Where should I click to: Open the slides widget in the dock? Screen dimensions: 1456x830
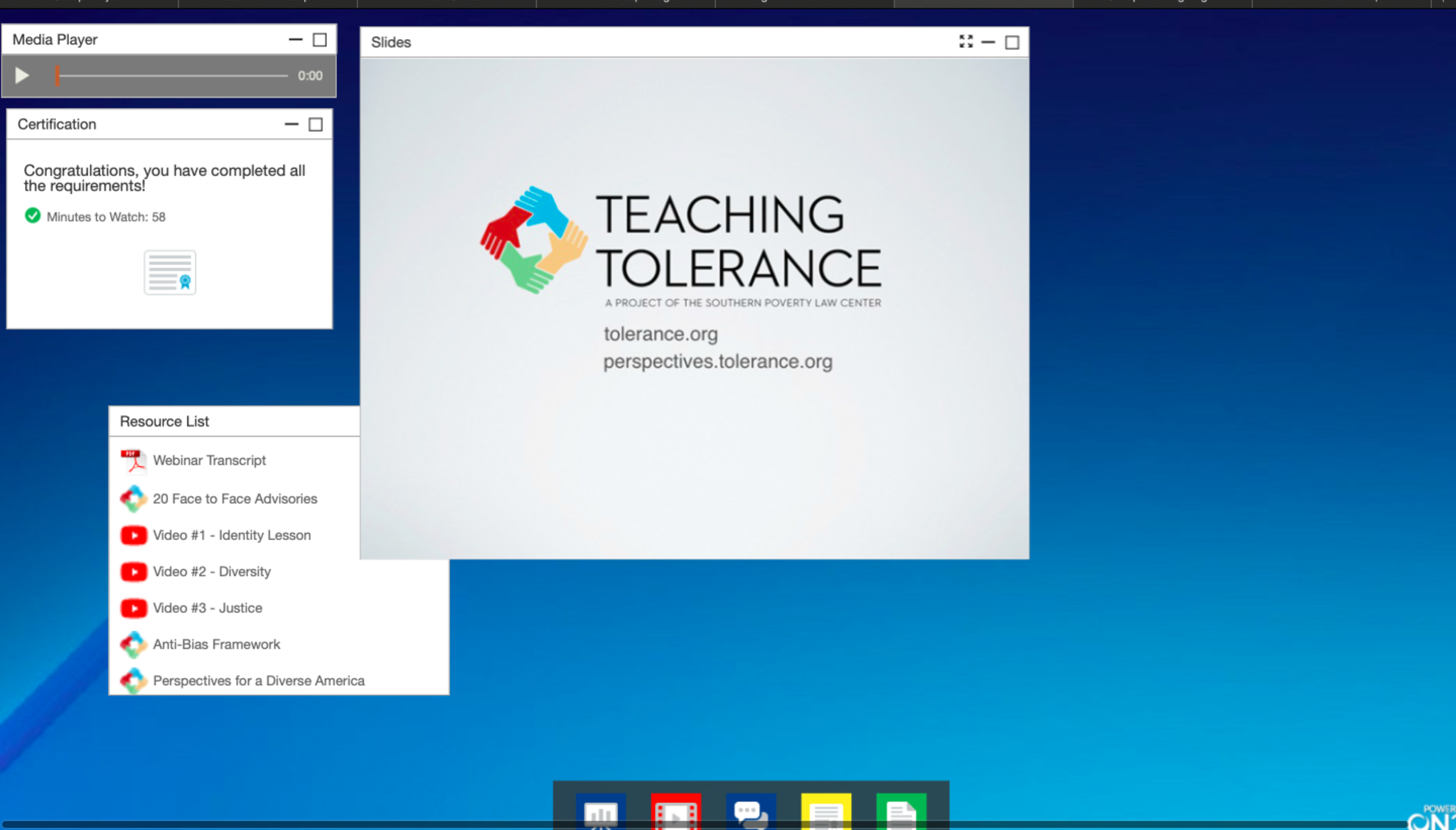(x=601, y=812)
